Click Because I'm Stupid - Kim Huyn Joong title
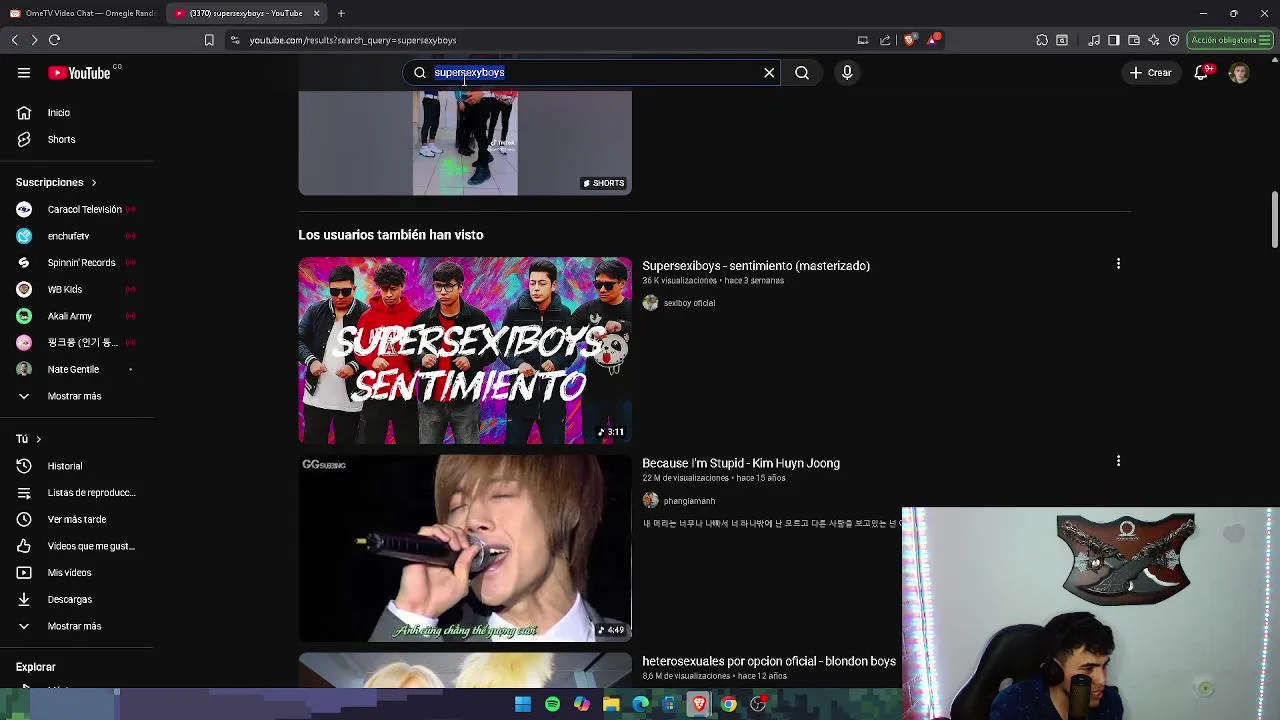Screen dimensions: 1280x720 tap(741, 463)
